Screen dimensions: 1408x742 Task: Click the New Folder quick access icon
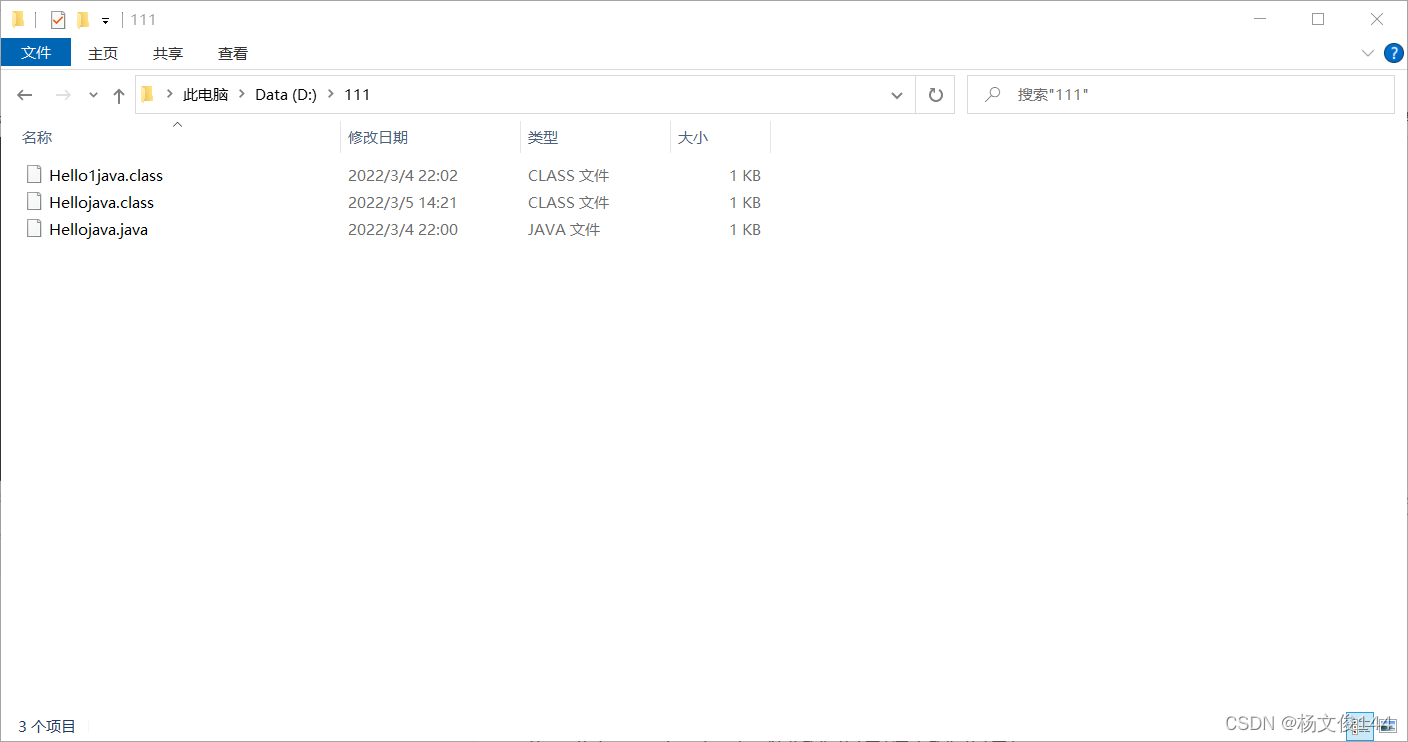(x=83, y=19)
